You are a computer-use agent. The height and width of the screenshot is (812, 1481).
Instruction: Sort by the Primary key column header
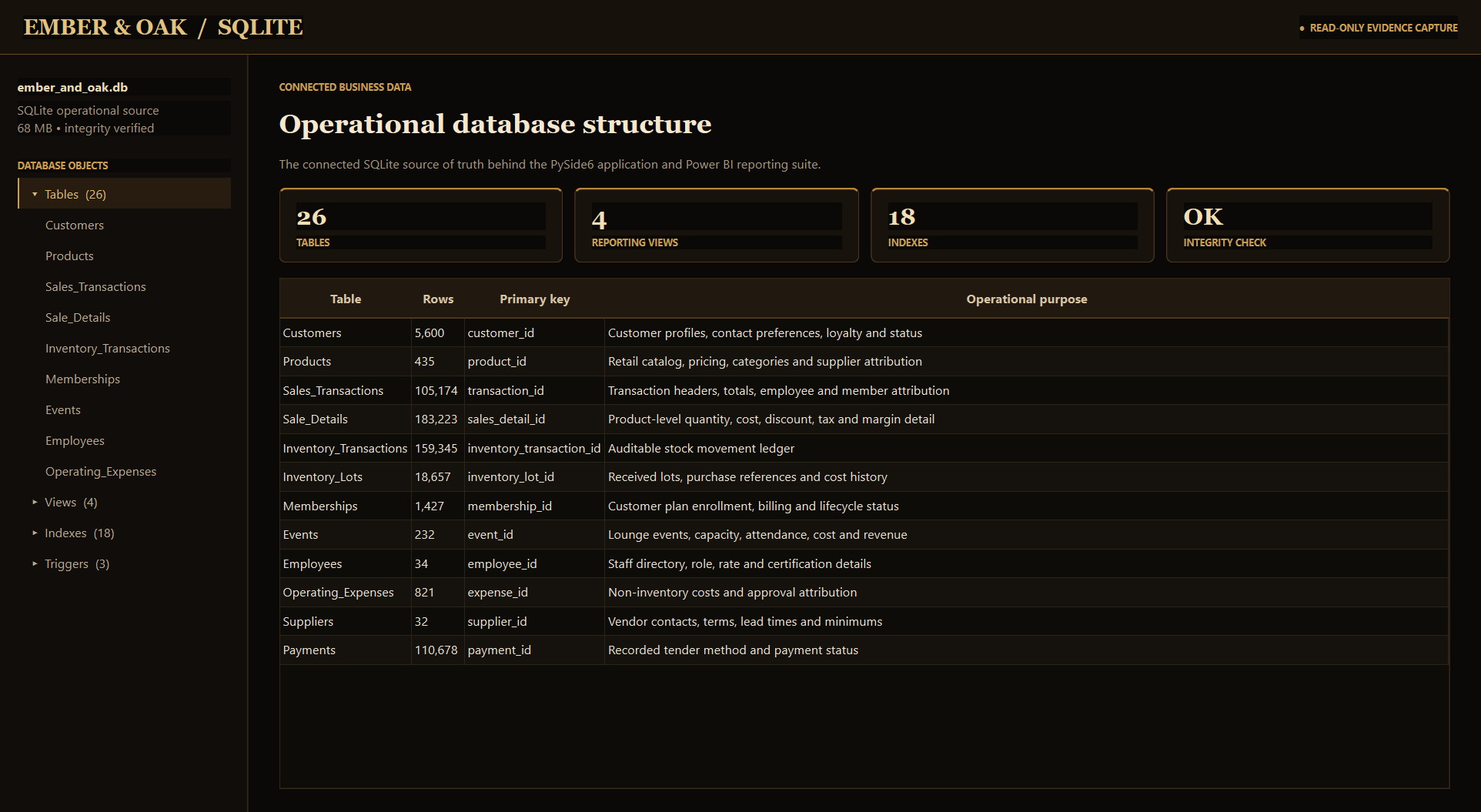535,299
